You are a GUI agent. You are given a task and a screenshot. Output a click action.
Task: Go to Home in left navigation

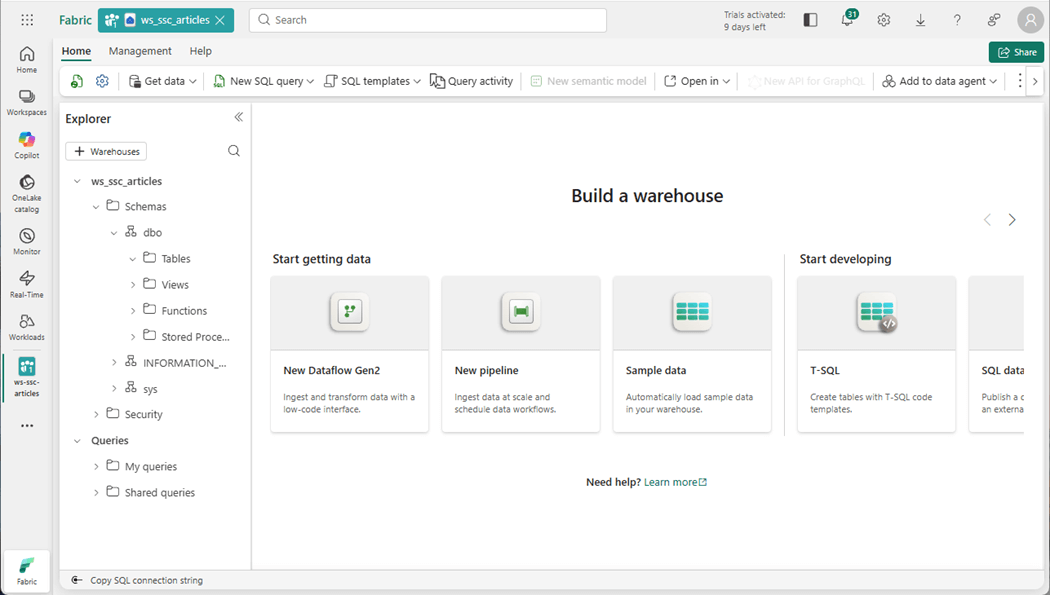pyautogui.click(x=27, y=60)
